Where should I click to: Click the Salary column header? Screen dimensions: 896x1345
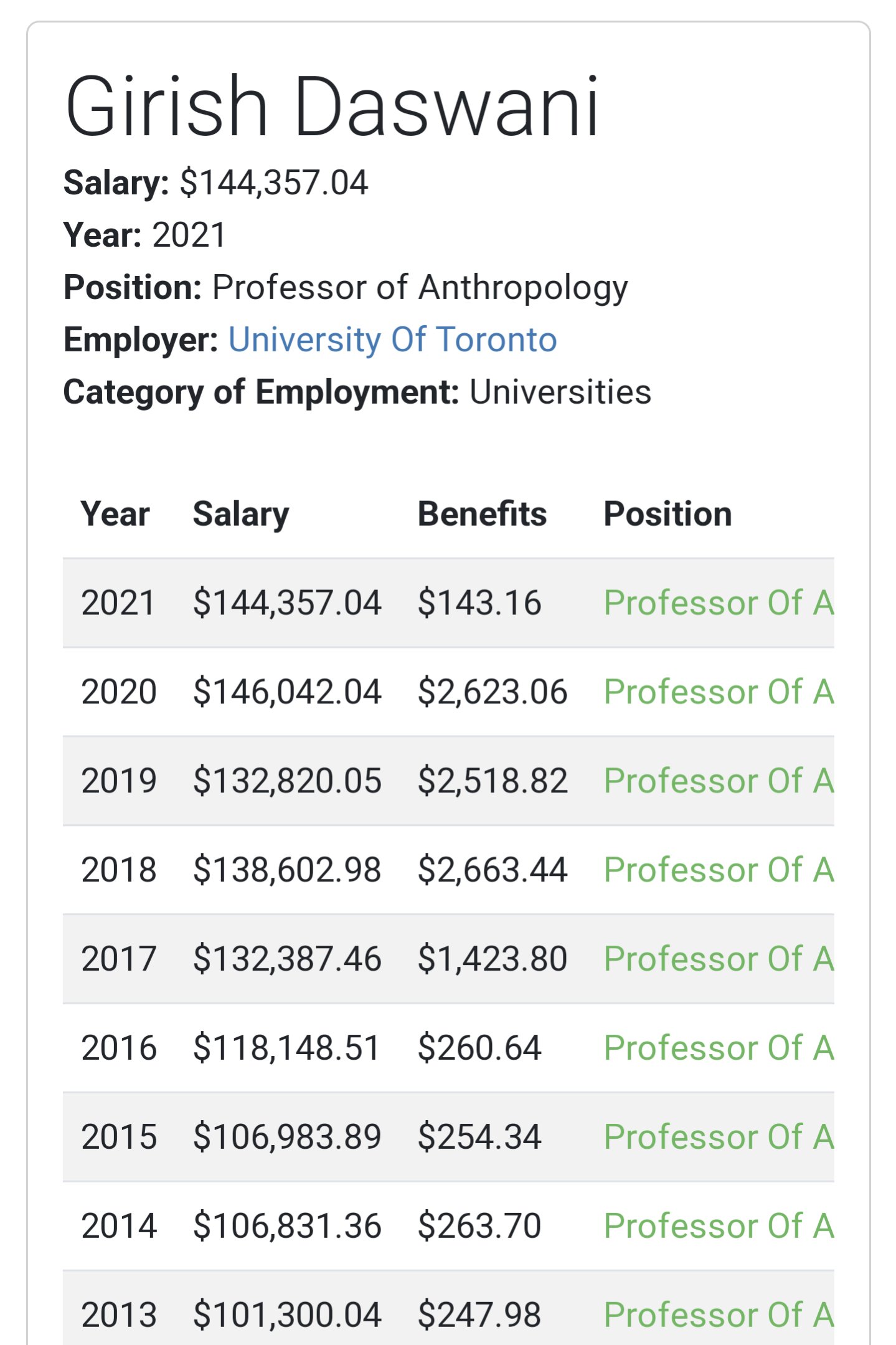point(241,515)
